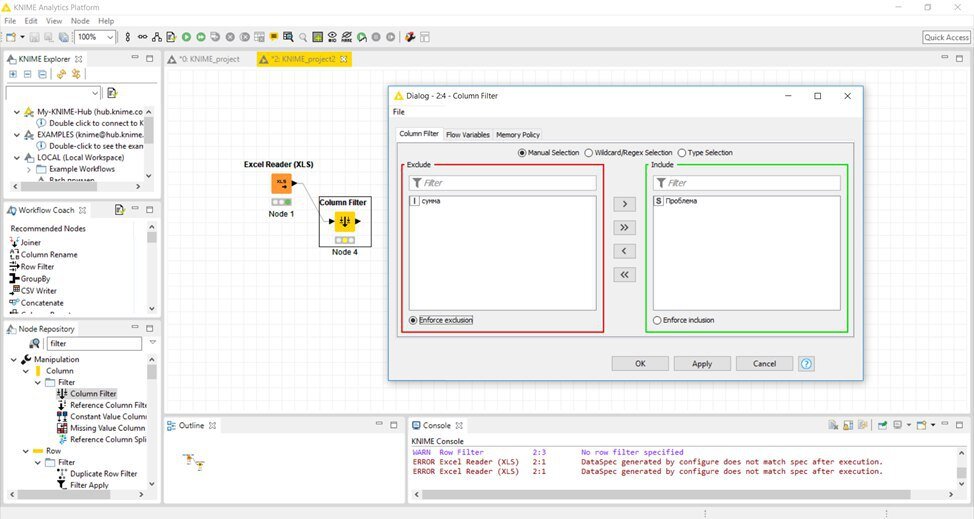Screen dimensions: 974x519
Task: Collapse EXAMPLES tree entry
Action: pos(17,135)
